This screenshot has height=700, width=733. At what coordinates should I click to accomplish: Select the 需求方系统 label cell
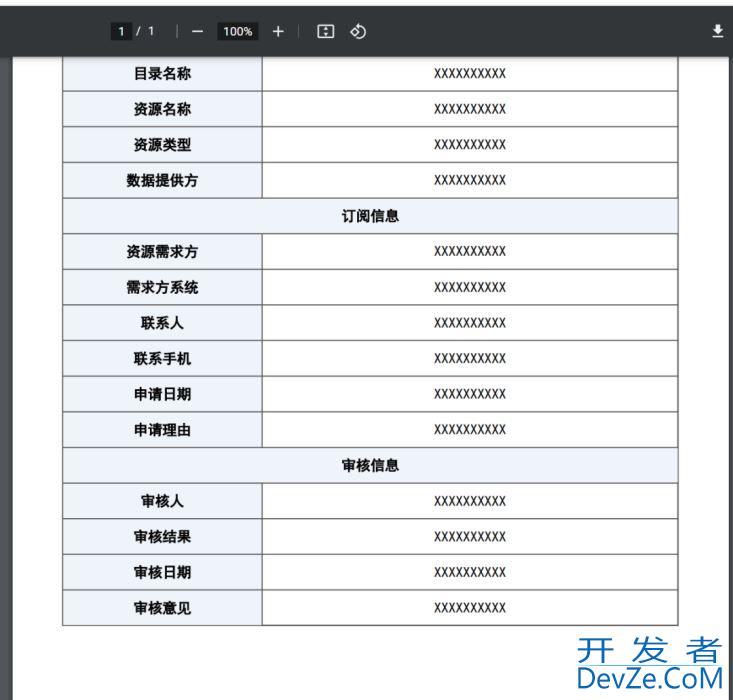(162, 287)
